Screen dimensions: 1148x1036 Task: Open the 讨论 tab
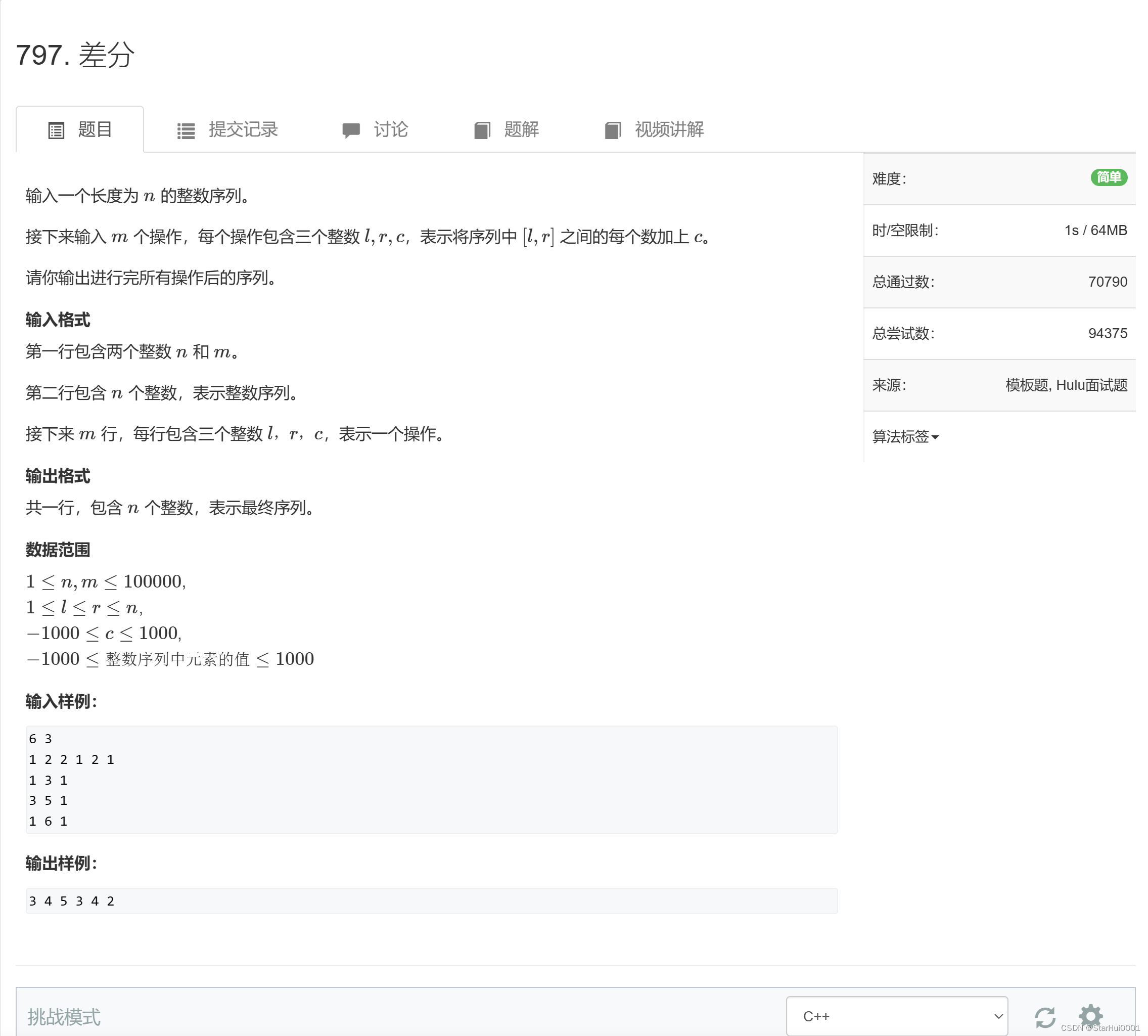pos(390,130)
